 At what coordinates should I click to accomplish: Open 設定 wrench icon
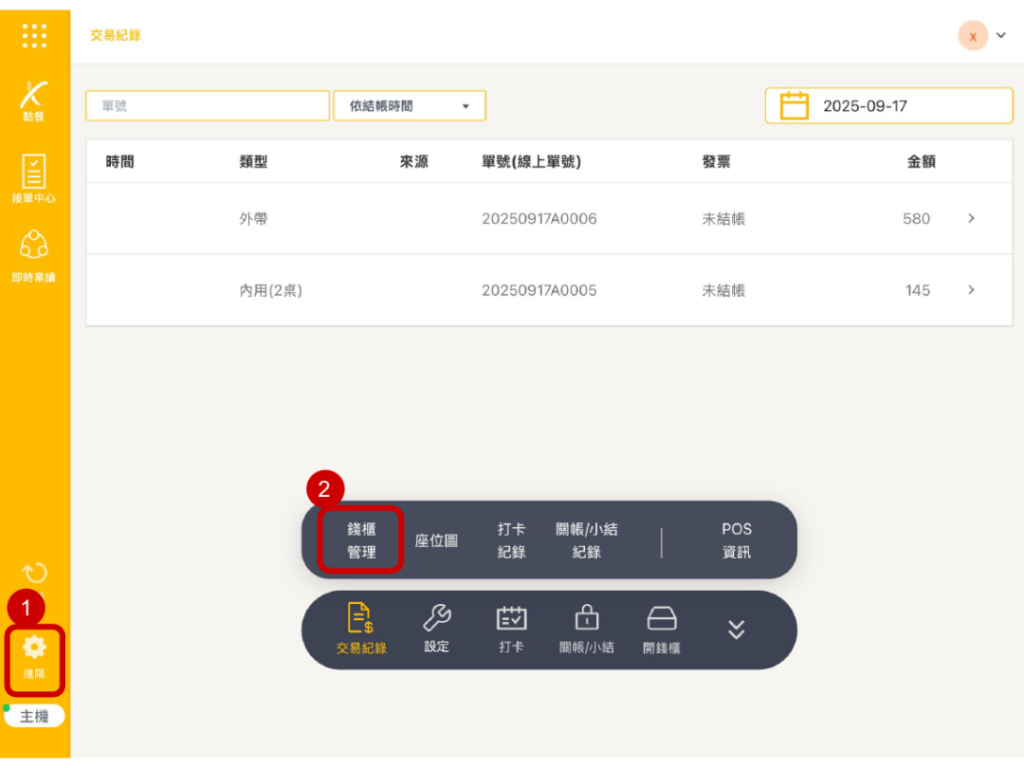click(437, 628)
